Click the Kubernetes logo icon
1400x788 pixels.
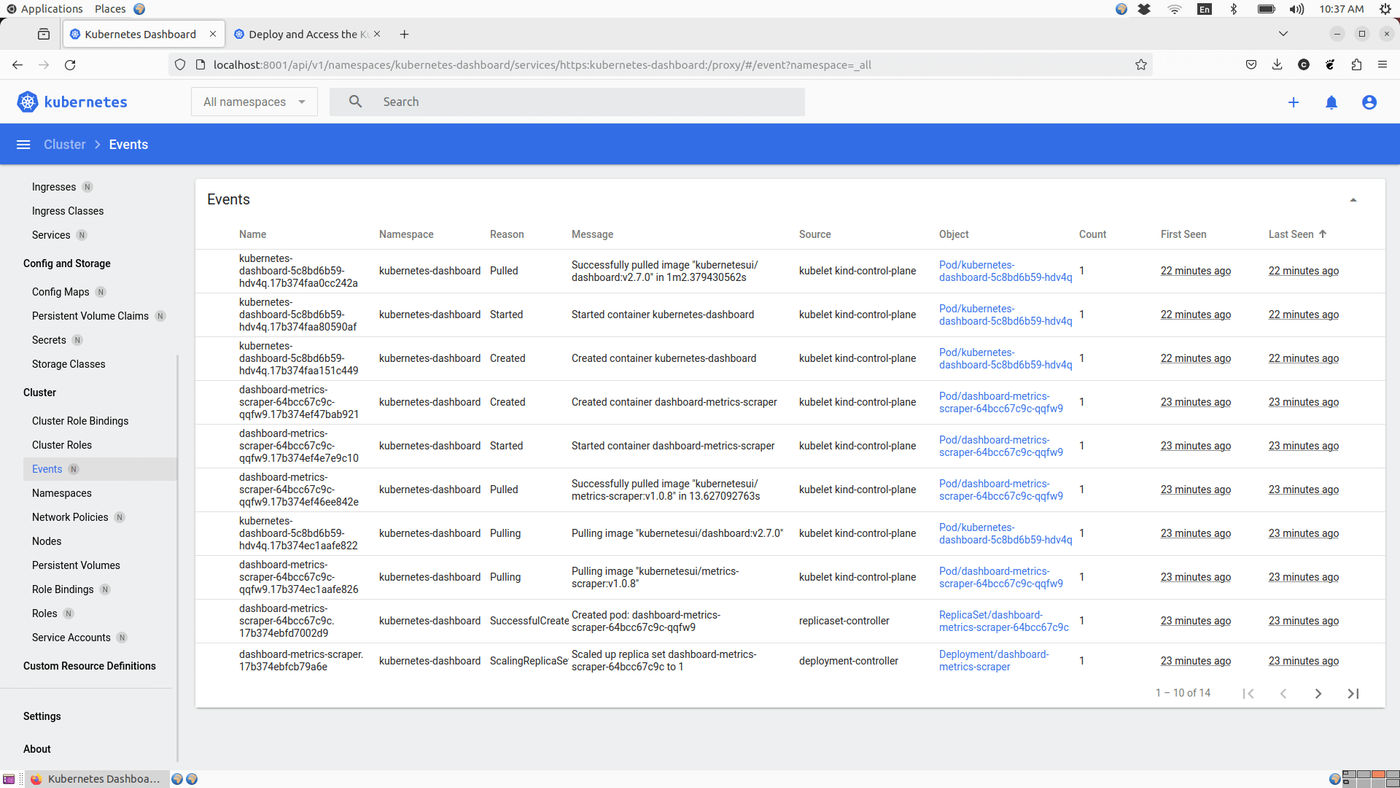[x=28, y=102]
